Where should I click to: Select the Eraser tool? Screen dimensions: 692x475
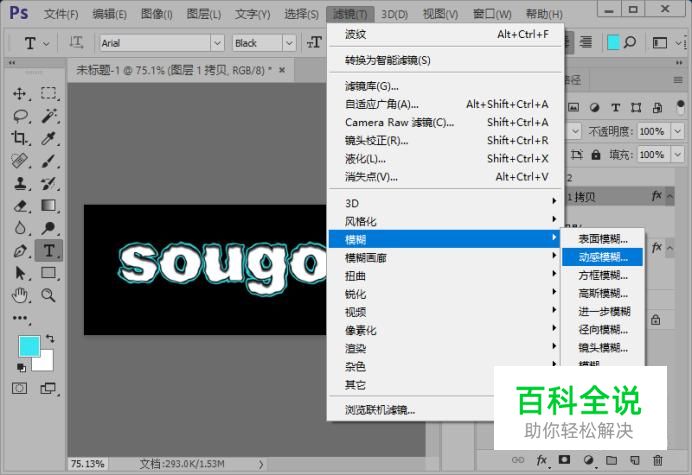20,206
